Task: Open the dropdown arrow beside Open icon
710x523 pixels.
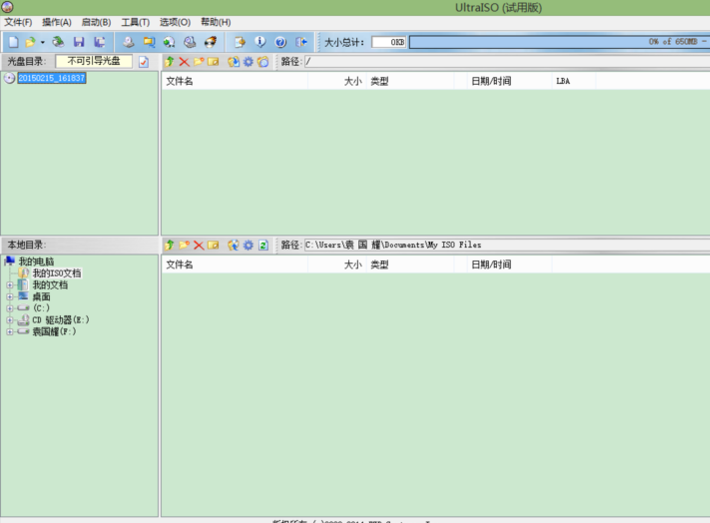Action: click(42, 42)
